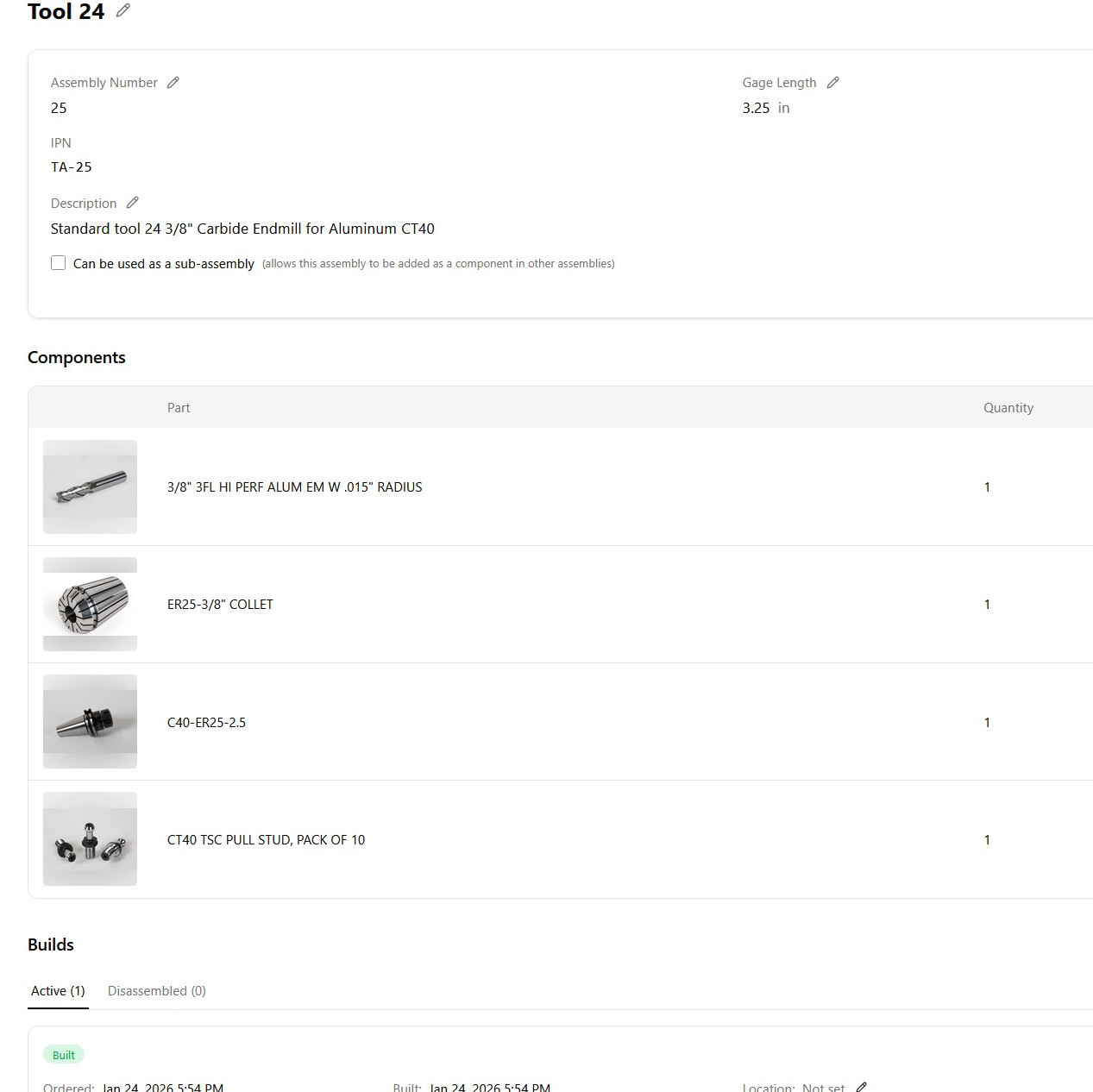This screenshot has width=1093, height=1092.
Task: Edit the Description via the pencil icon
Action: click(133, 202)
